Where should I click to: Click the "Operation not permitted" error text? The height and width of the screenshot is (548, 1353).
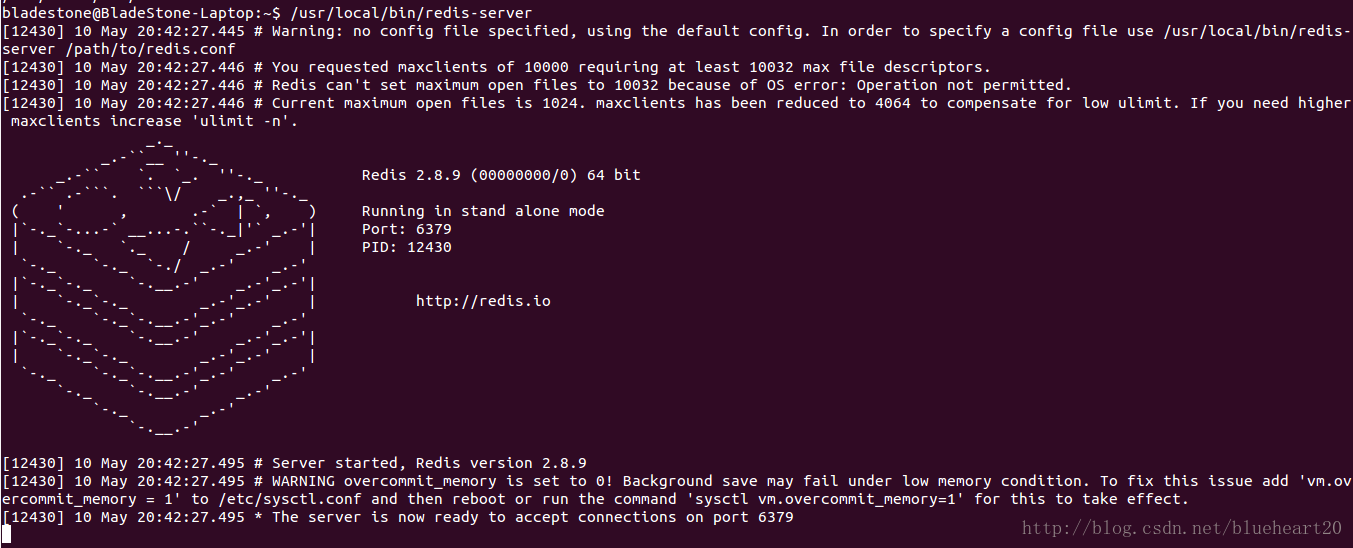(x=960, y=85)
